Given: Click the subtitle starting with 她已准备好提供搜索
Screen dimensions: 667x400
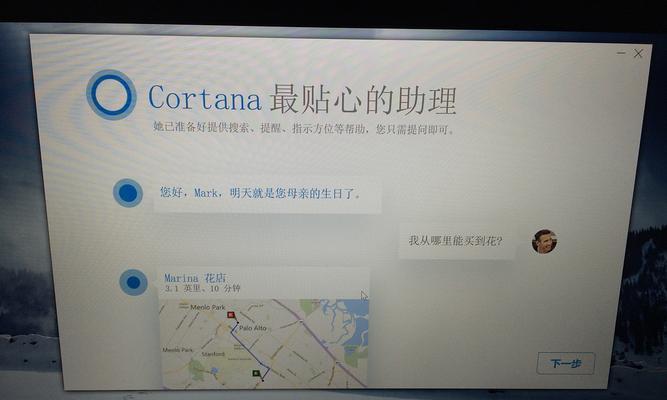Looking at the screenshot, I should 303,128.
